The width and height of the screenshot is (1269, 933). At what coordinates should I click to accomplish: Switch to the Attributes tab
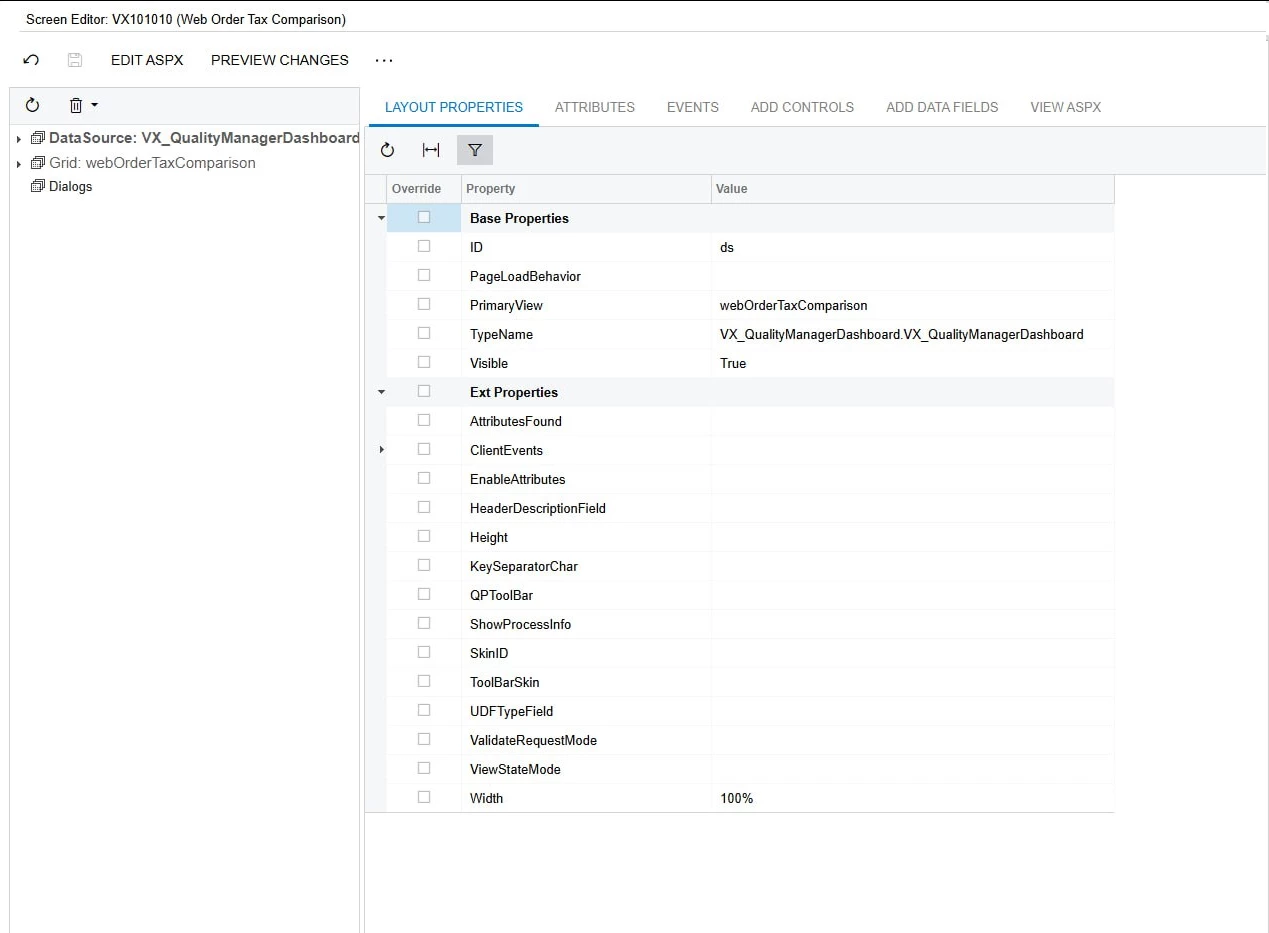coord(595,107)
